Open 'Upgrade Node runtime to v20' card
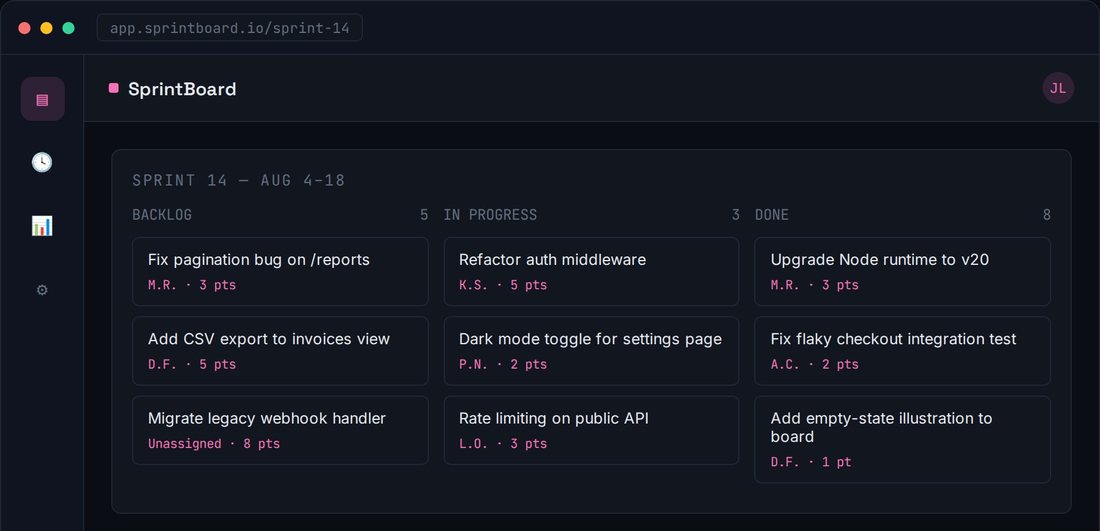The width and height of the screenshot is (1100, 531). [902, 271]
